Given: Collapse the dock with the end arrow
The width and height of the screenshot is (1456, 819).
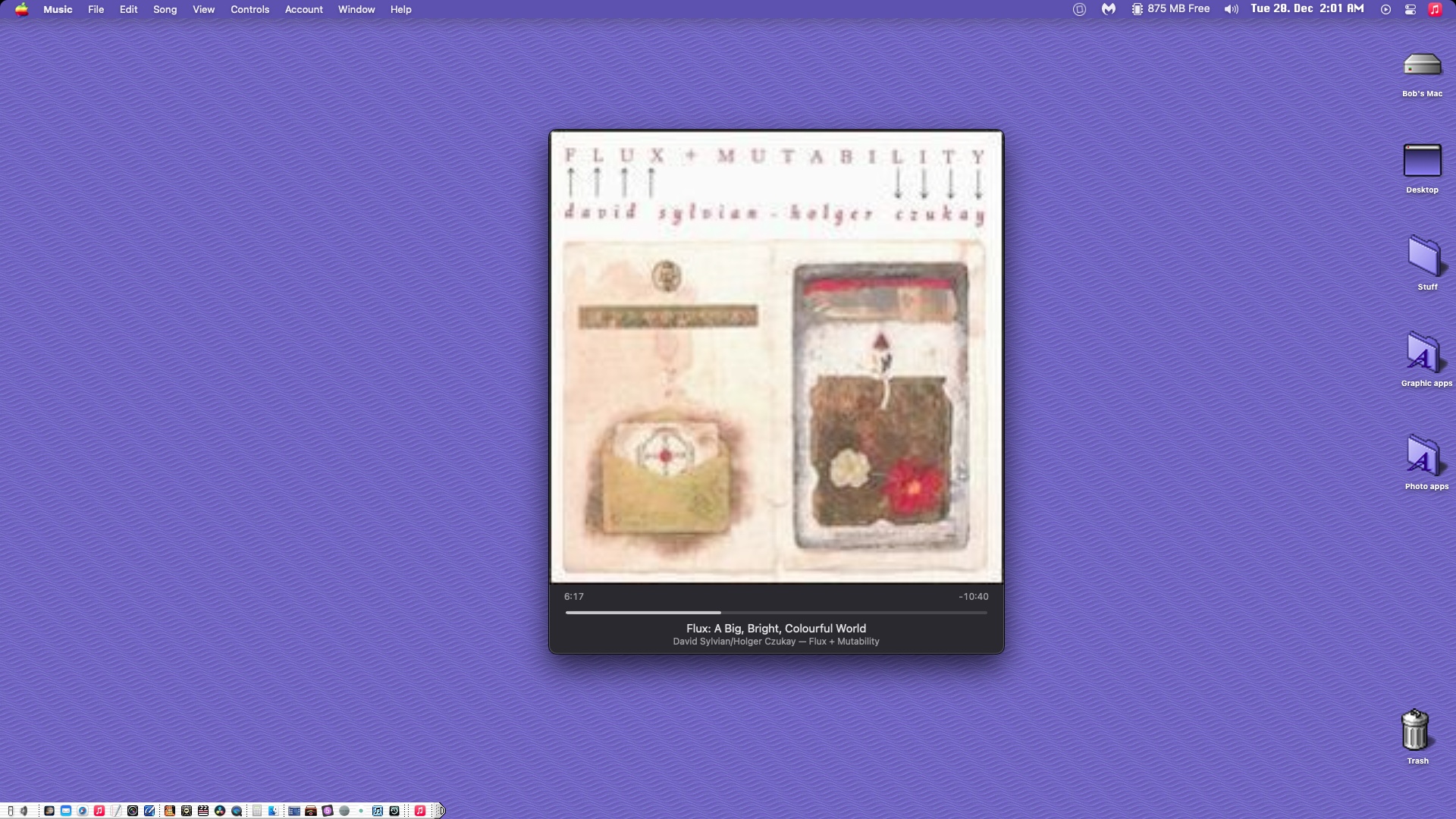Looking at the screenshot, I should (440, 811).
